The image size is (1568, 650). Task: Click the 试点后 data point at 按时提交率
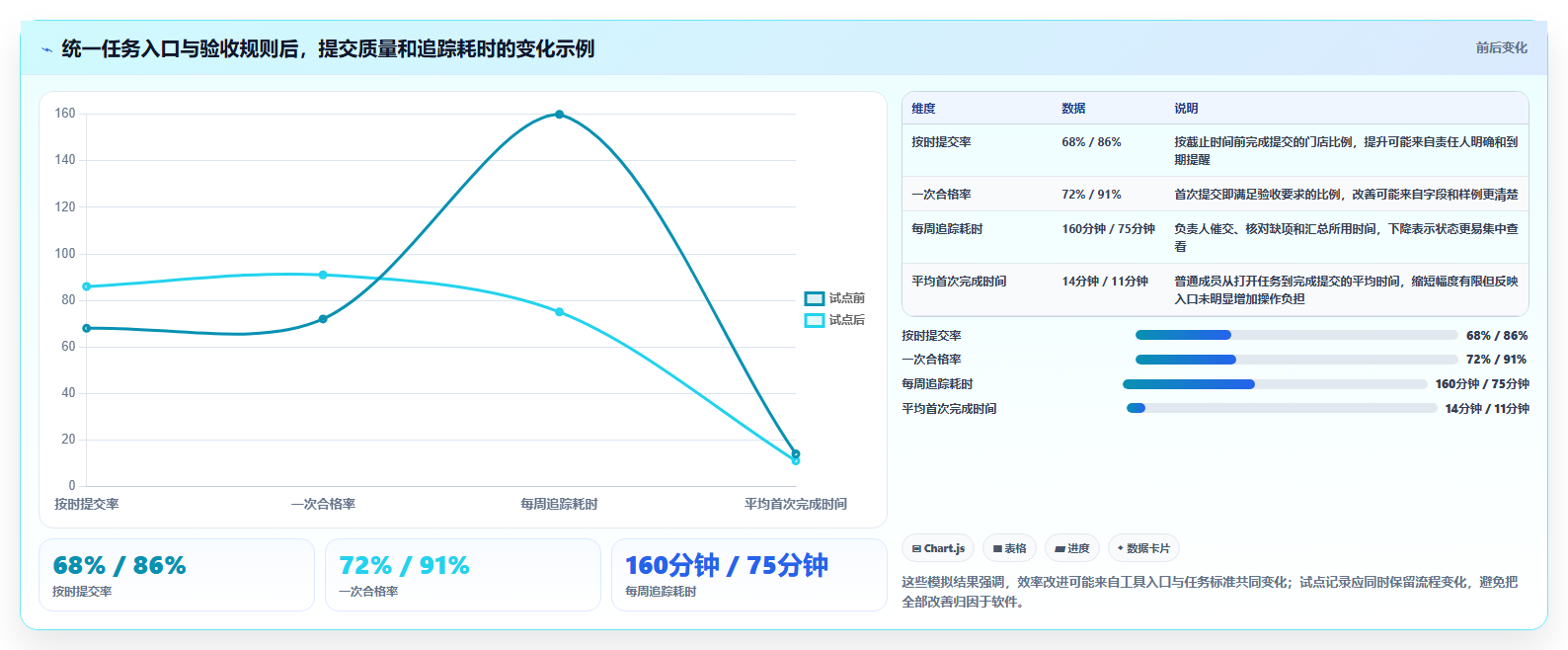pyautogui.click(x=87, y=286)
